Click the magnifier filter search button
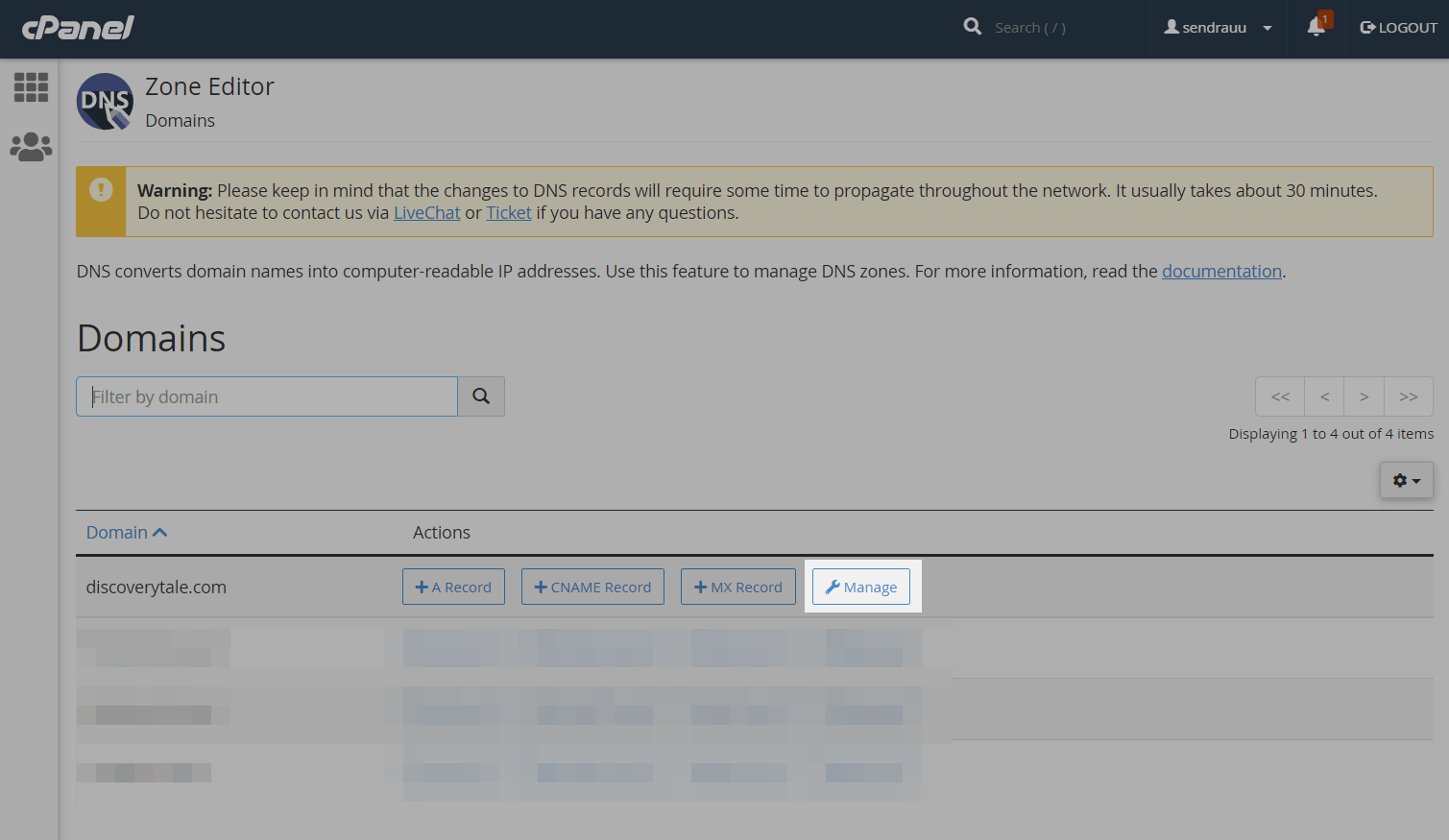 coord(481,396)
